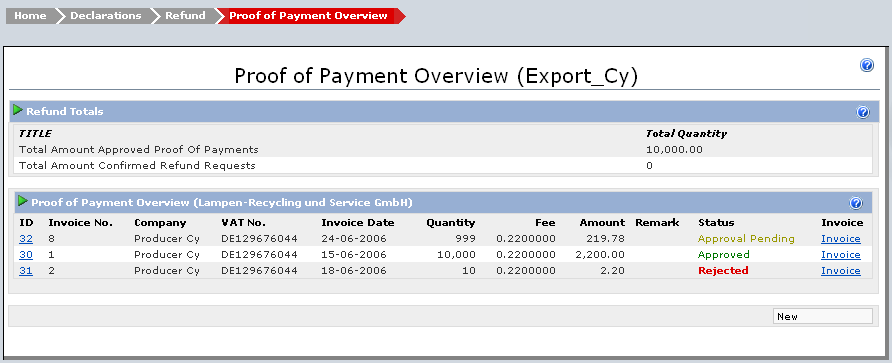The height and width of the screenshot is (363, 892).
Task: Click the 10,000.00 total quantity value
Action: coord(674,150)
